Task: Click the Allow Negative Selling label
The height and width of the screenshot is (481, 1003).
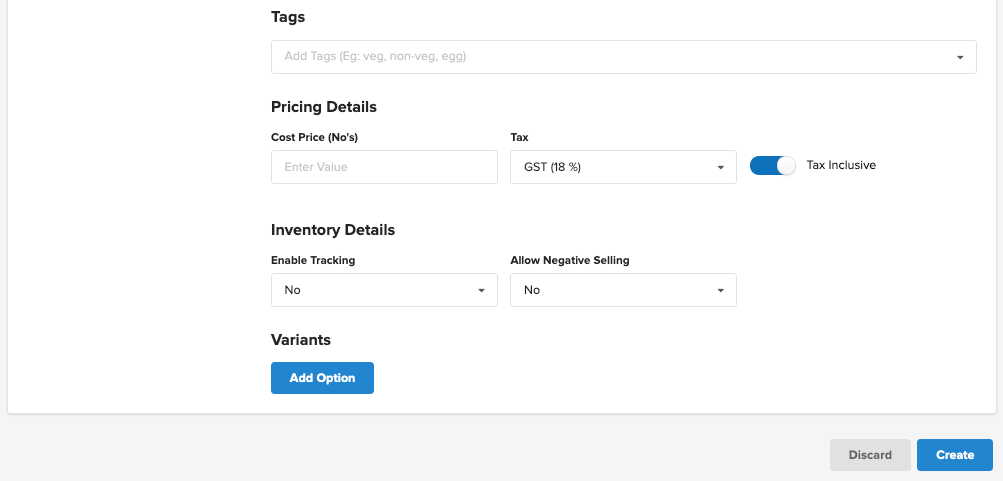Action: pos(569,260)
